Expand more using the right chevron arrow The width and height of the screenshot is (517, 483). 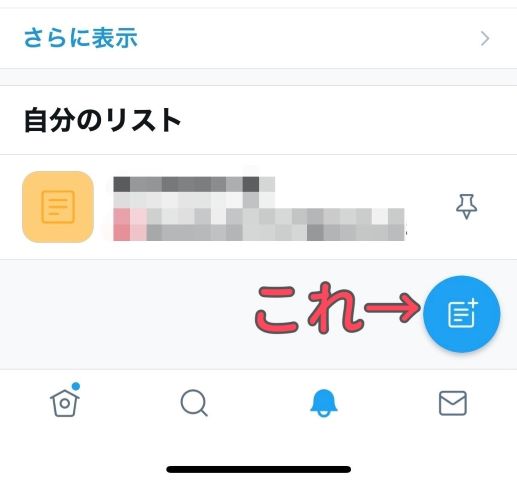tap(485, 39)
